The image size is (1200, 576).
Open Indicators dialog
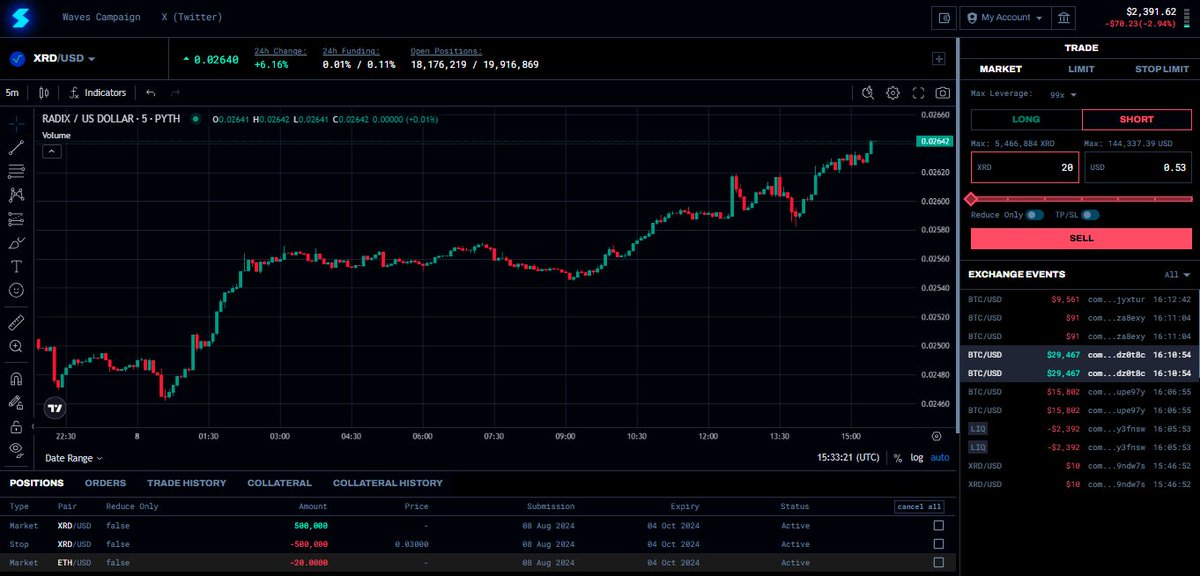(x=98, y=92)
